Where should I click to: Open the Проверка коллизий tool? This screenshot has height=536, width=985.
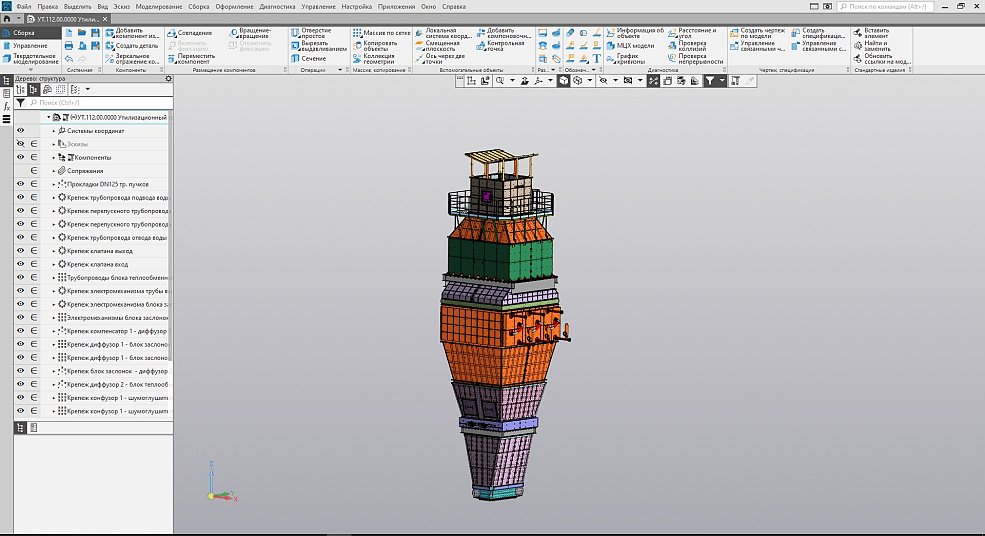(692, 45)
